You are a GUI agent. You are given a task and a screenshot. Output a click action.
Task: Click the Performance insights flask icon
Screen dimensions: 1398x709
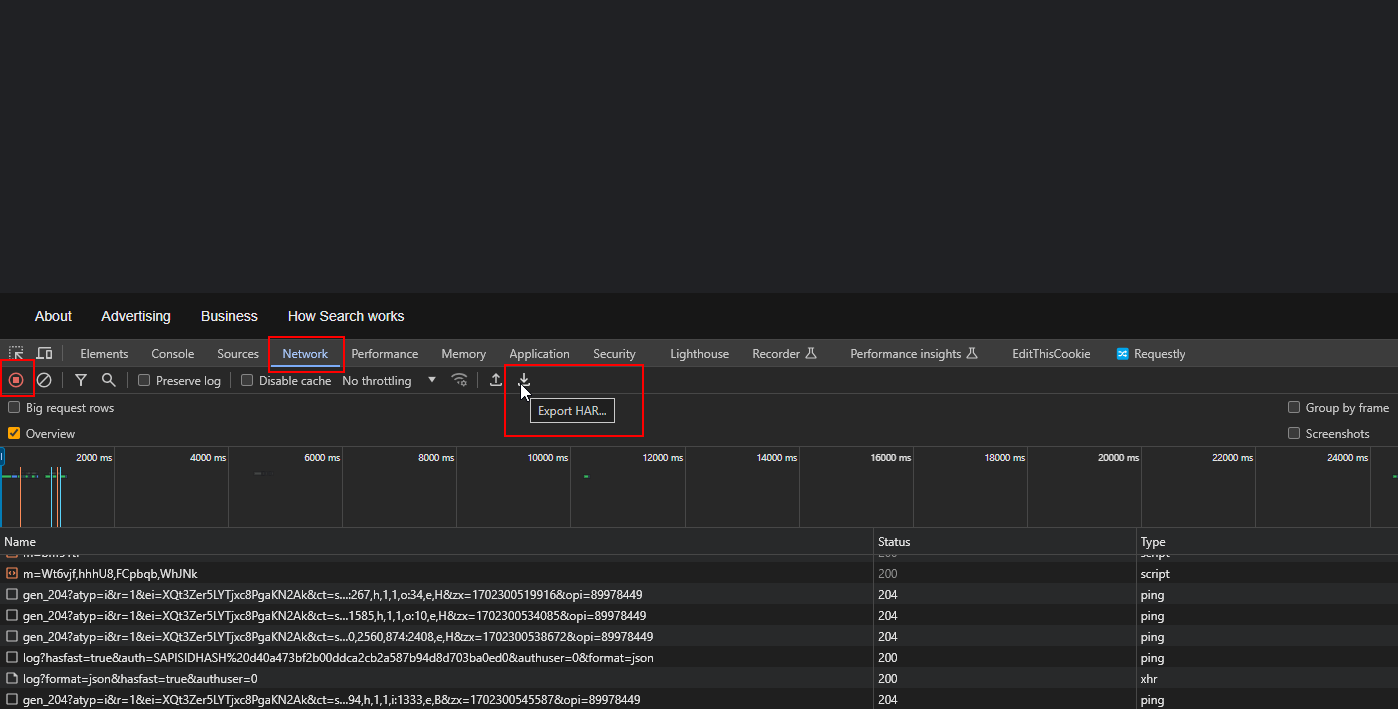pyautogui.click(x=971, y=354)
